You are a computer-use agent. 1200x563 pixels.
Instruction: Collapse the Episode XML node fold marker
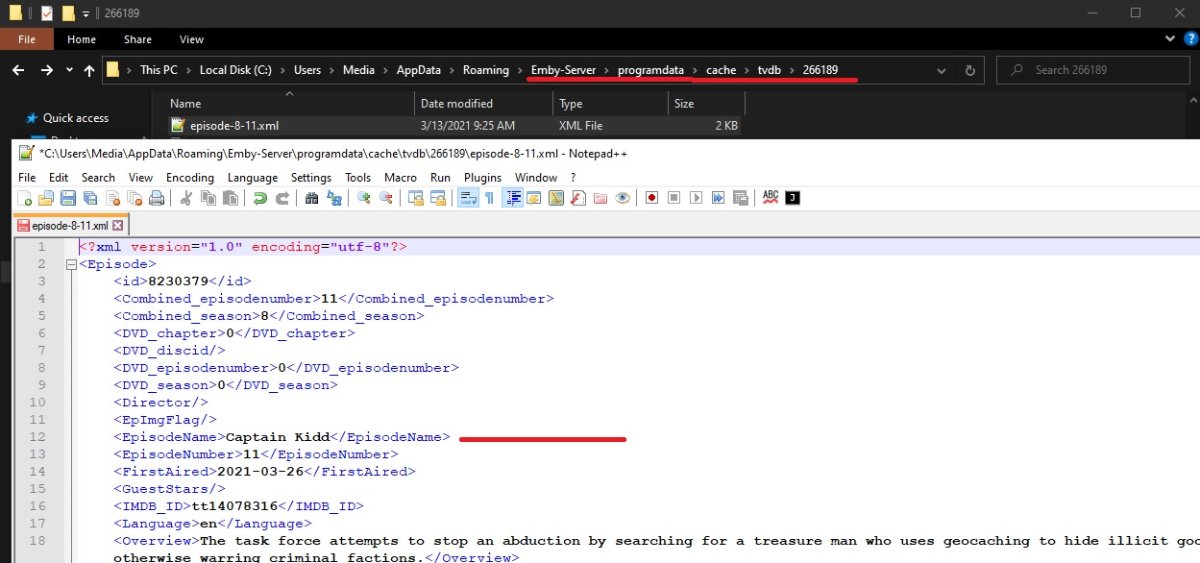tap(71, 264)
